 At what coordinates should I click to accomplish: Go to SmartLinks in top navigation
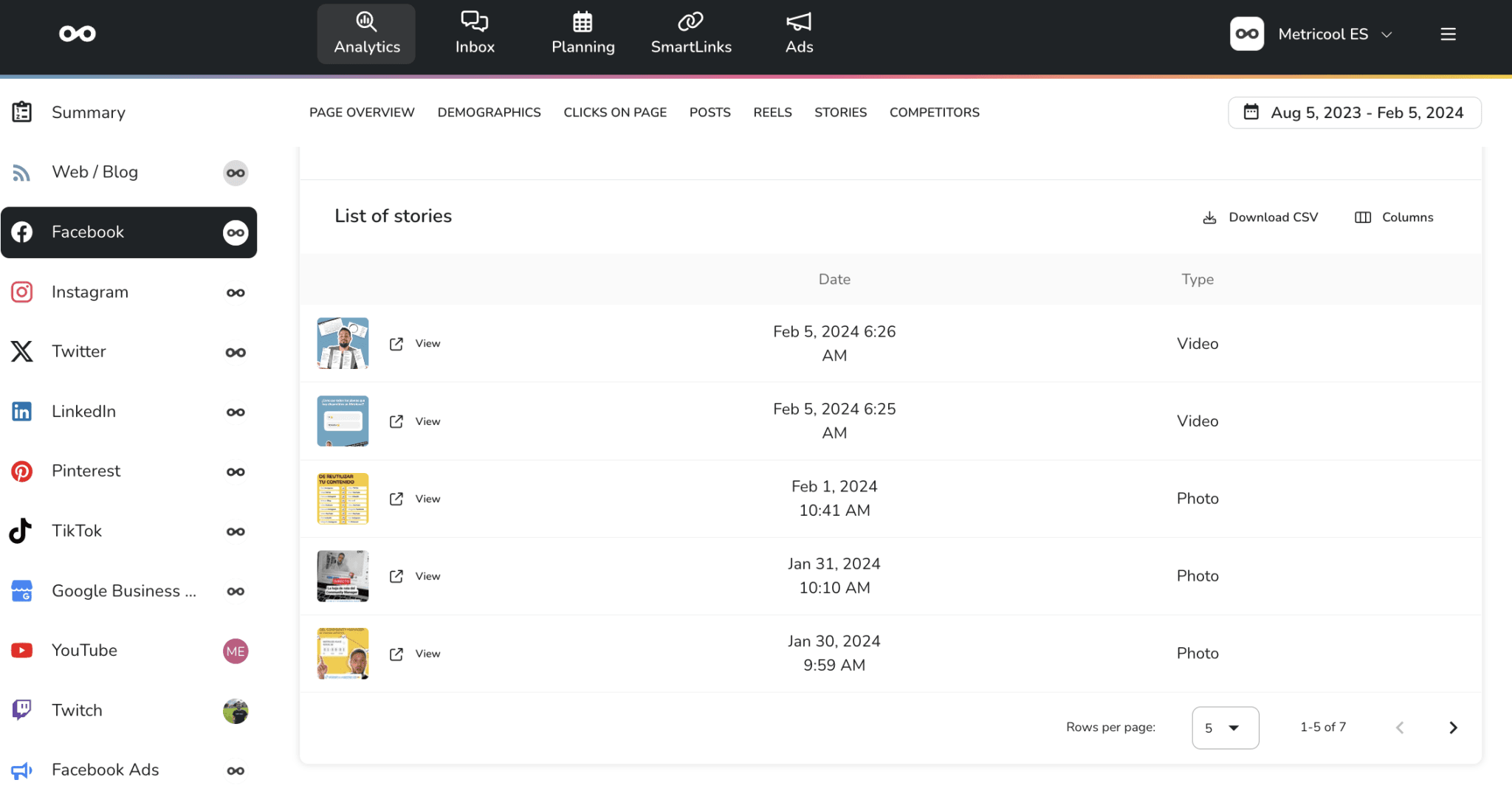click(x=690, y=34)
